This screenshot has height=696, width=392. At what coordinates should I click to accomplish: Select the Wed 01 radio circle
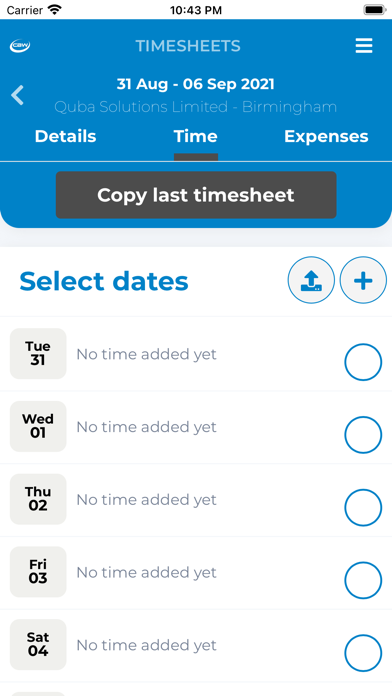click(x=363, y=435)
